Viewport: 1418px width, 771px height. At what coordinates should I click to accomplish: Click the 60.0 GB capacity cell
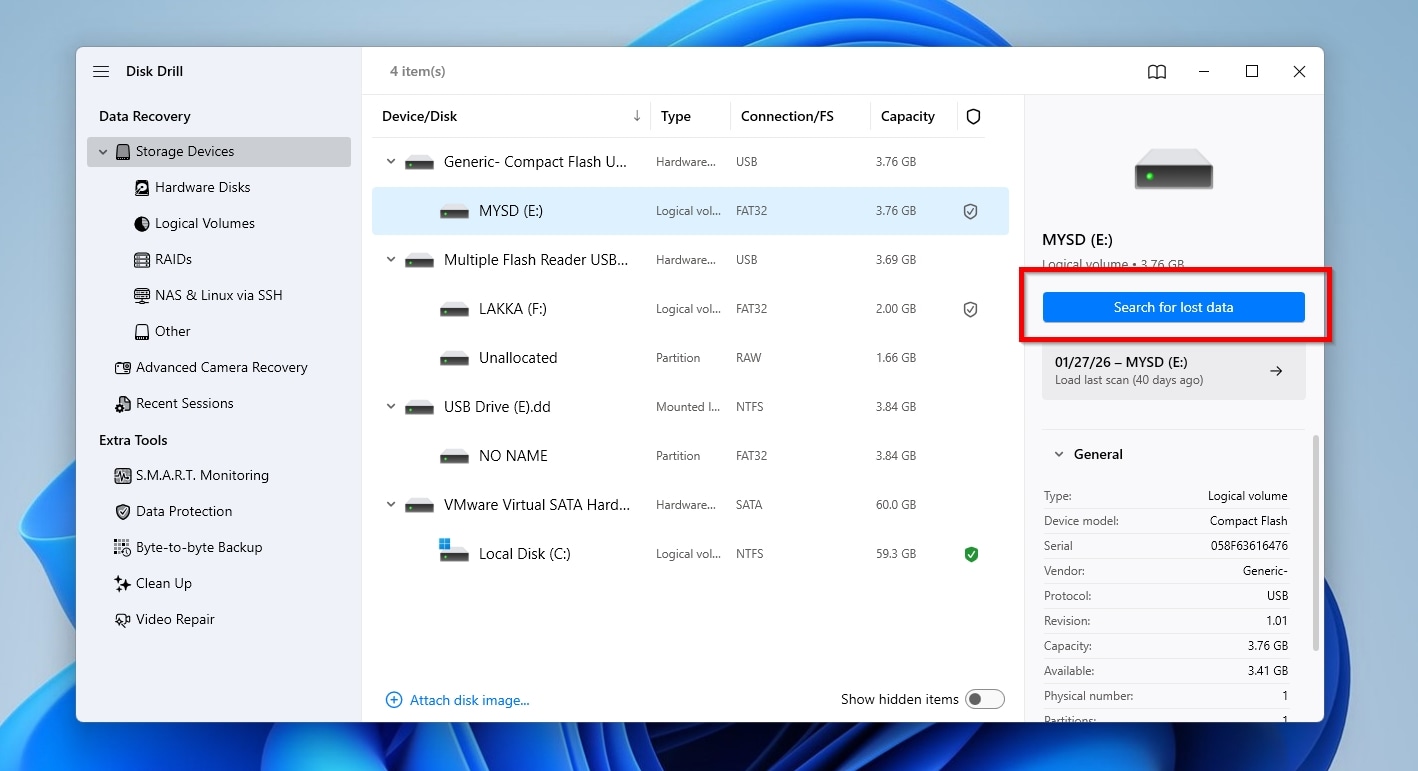(896, 505)
